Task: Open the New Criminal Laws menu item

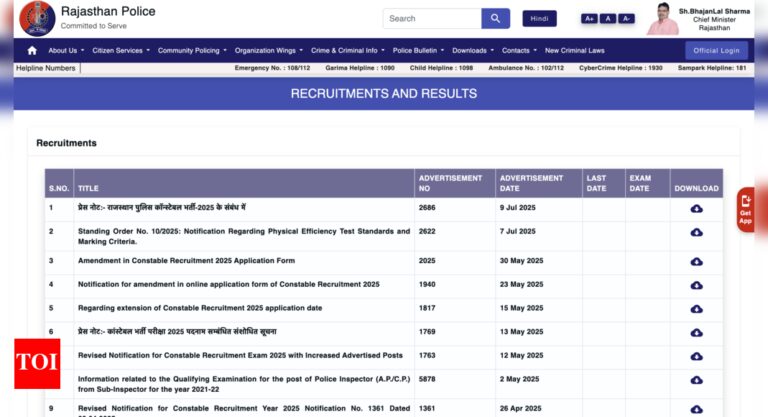Action: click(x=575, y=50)
